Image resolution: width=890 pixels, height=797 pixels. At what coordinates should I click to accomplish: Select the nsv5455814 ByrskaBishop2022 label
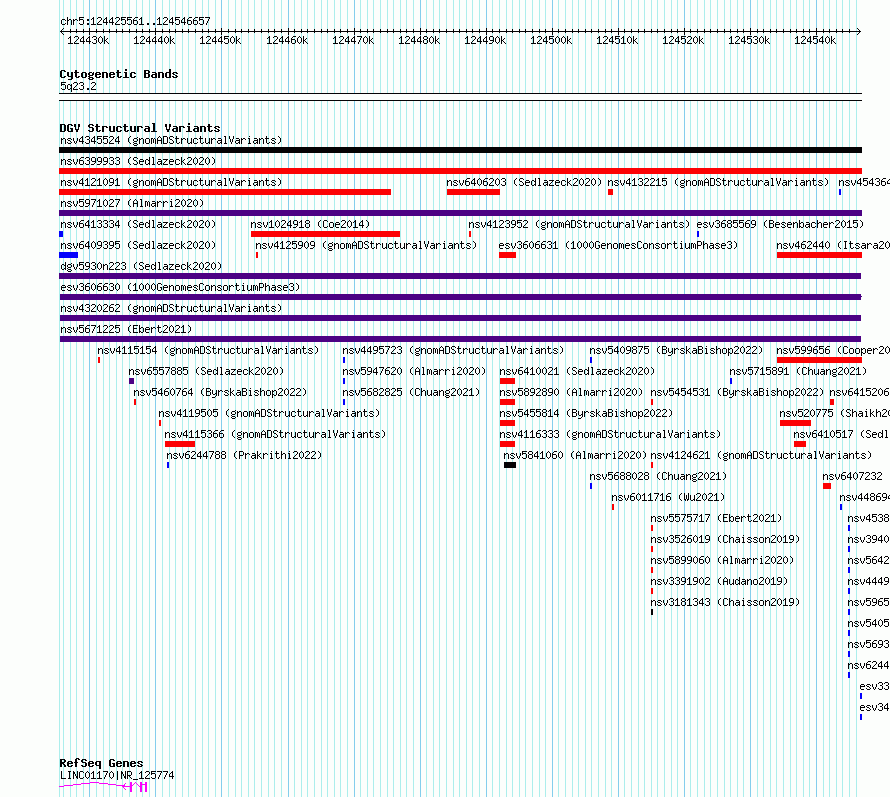[586, 413]
